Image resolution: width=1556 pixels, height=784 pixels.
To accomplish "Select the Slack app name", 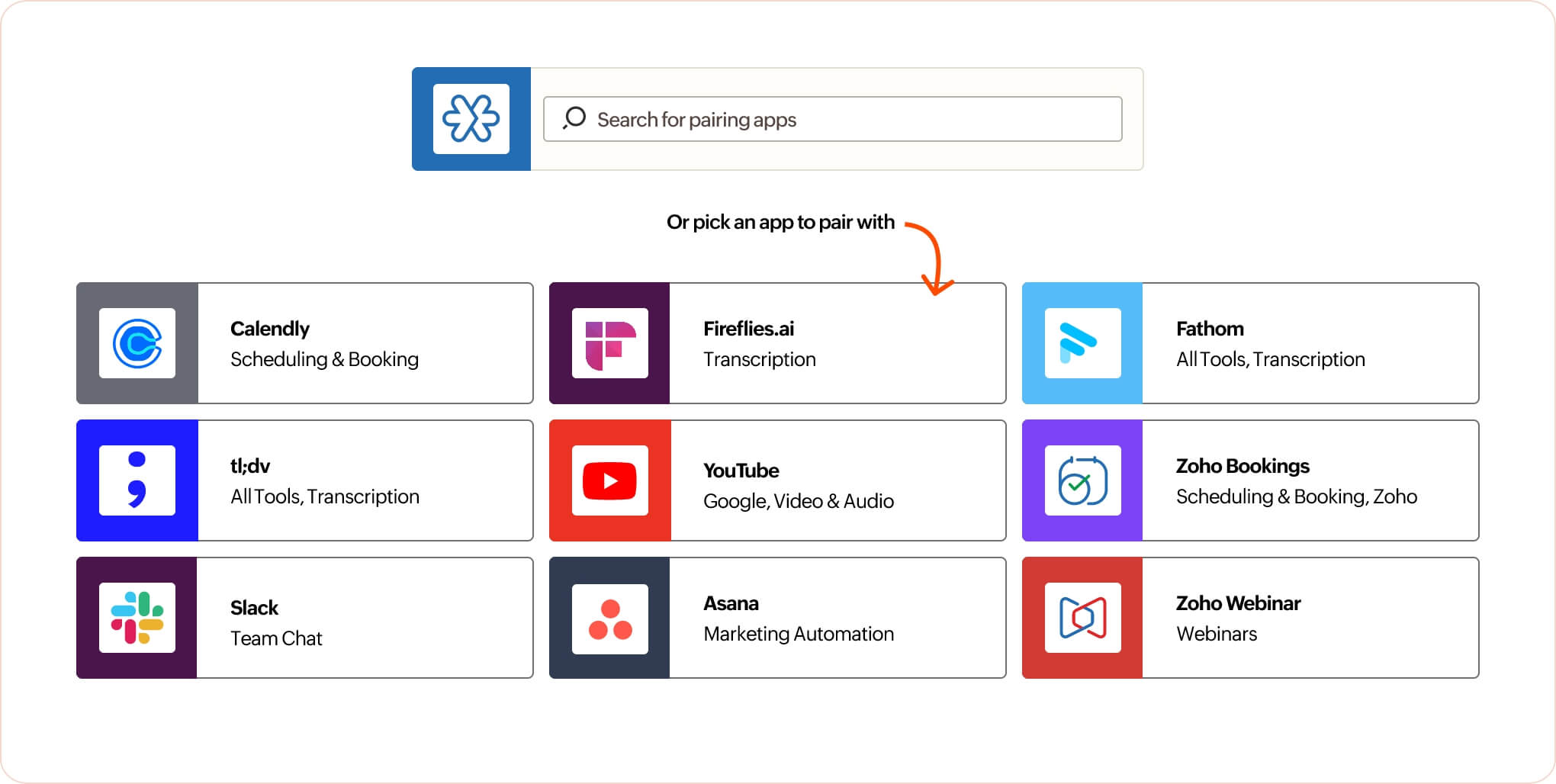I will tap(254, 608).
